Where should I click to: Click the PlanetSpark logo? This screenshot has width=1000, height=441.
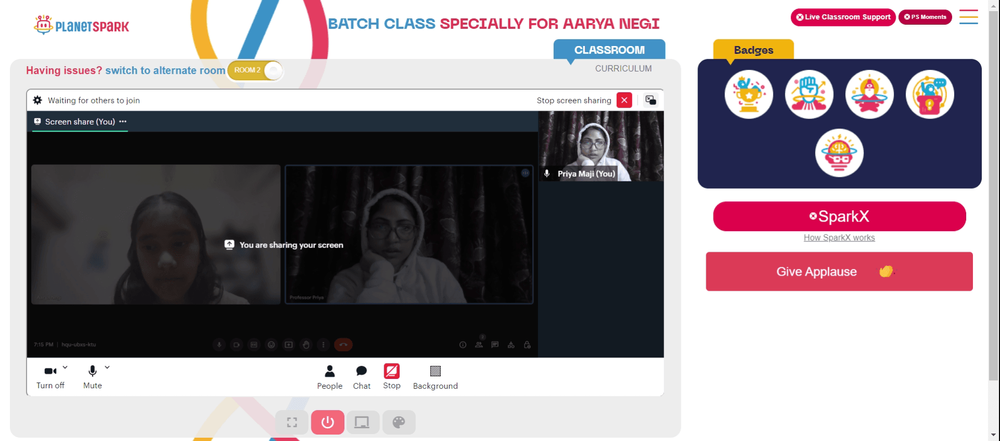[81, 25]
